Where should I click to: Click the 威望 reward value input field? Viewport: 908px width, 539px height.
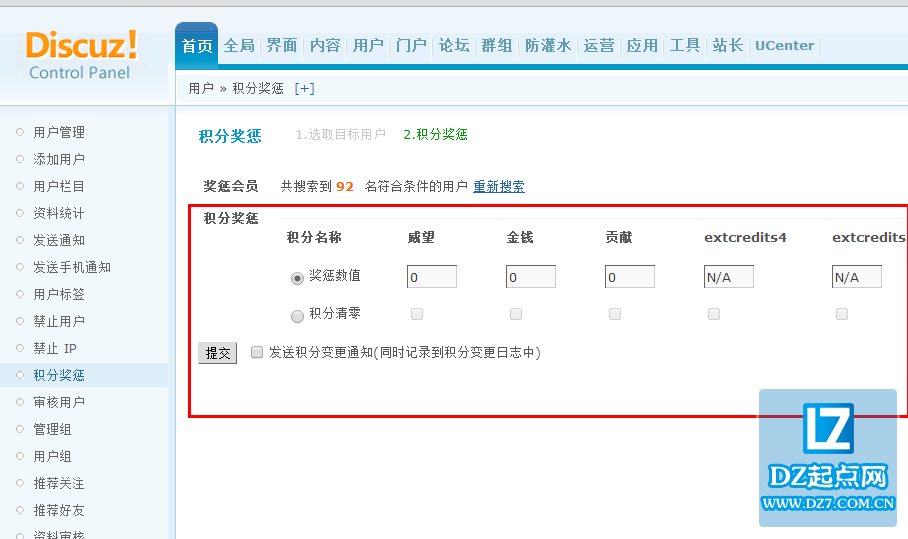tap(432, 277)
